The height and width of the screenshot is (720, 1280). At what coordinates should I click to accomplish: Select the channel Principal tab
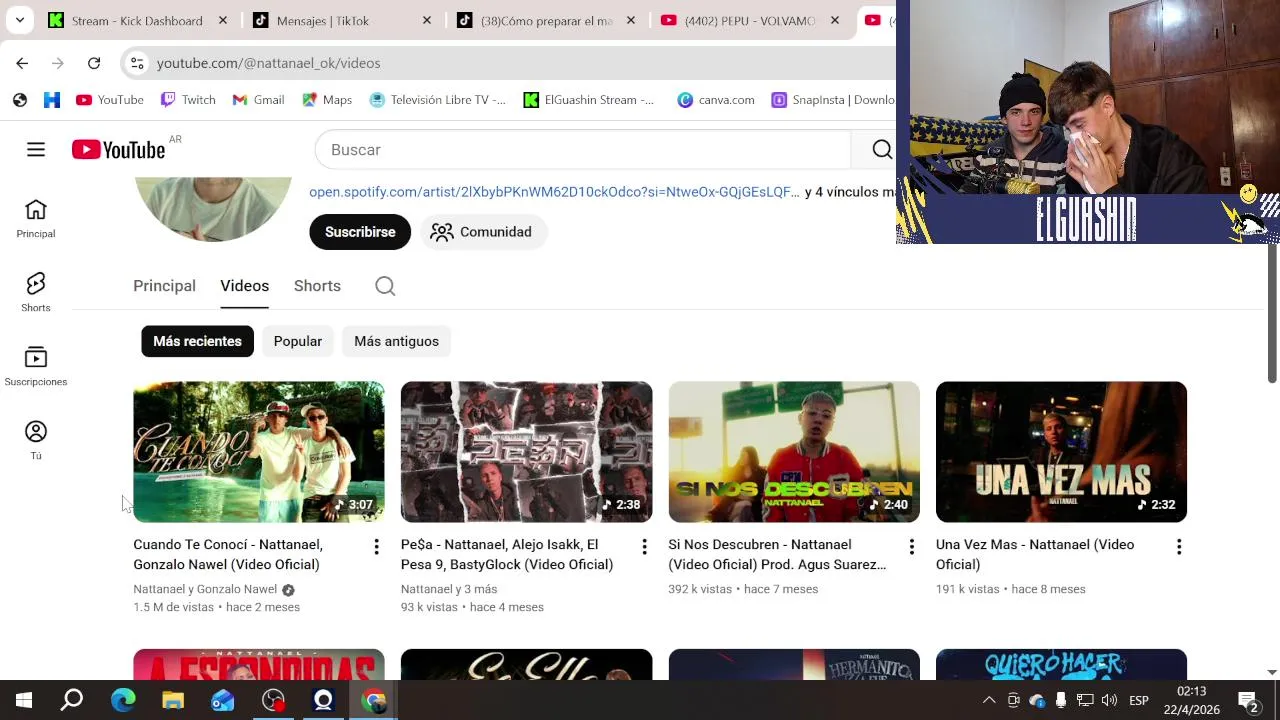164,286
